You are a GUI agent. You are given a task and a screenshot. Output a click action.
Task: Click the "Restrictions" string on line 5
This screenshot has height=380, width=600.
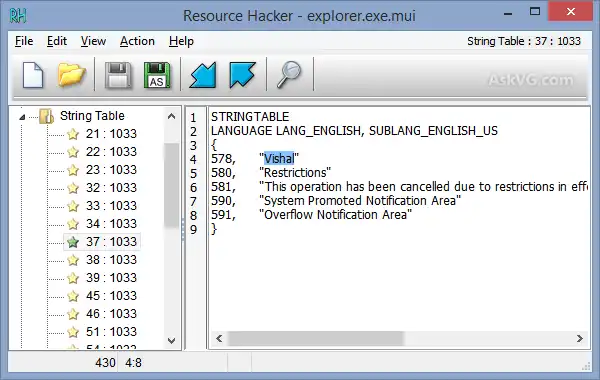tap(295, 173)
